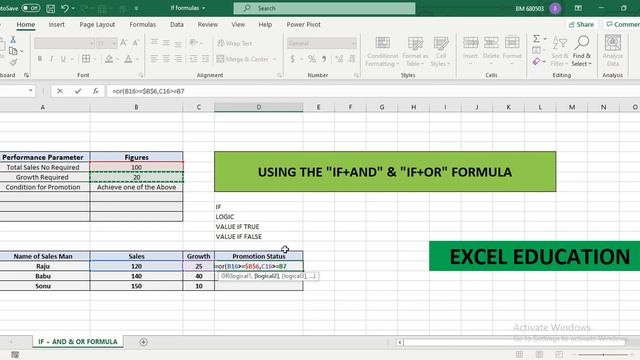The image size is (640, 360).
Task: Open Format as Table gallery
Action: 415,51
